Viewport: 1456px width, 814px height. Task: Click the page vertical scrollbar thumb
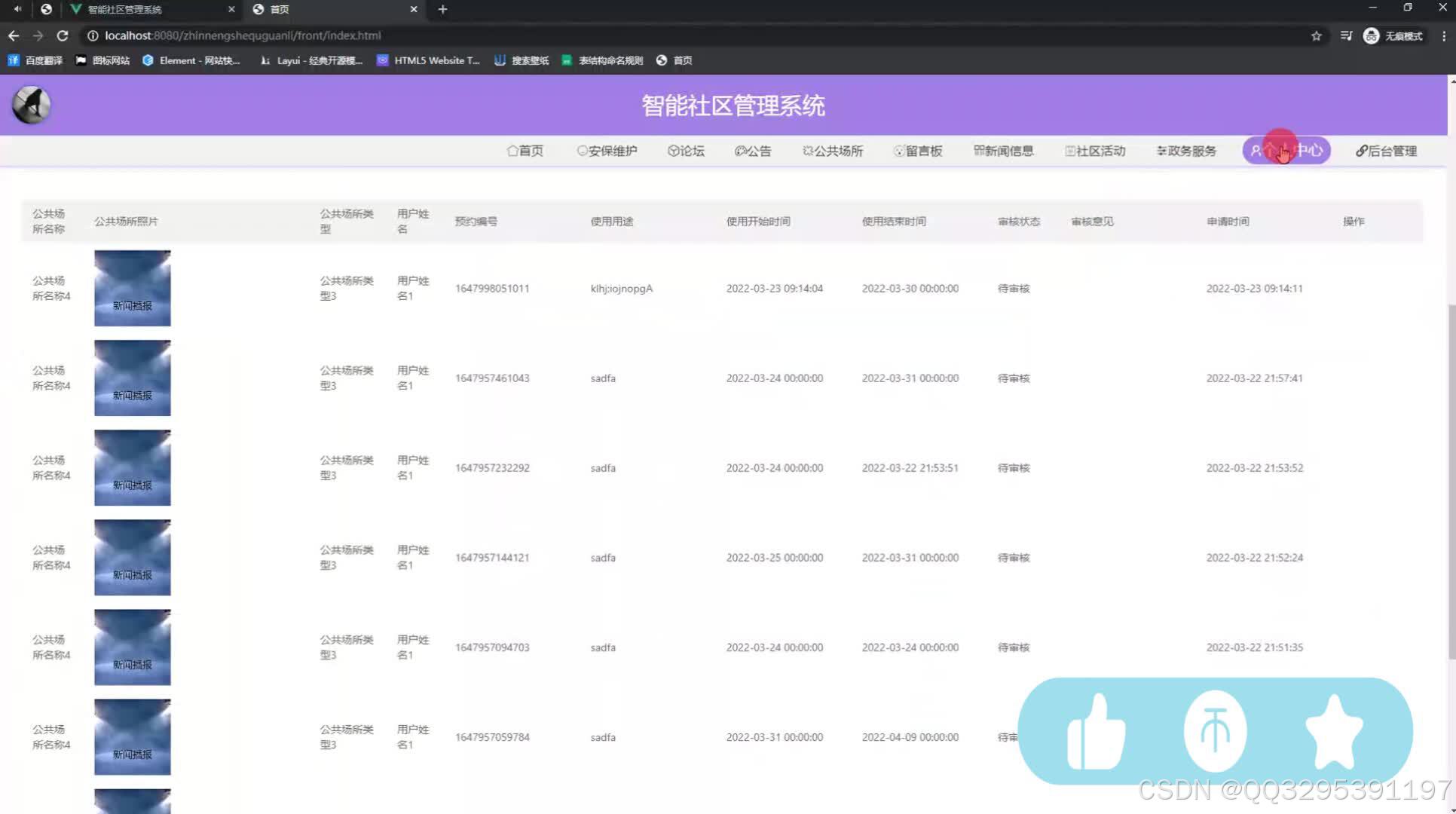click(x=1451, y=482)
